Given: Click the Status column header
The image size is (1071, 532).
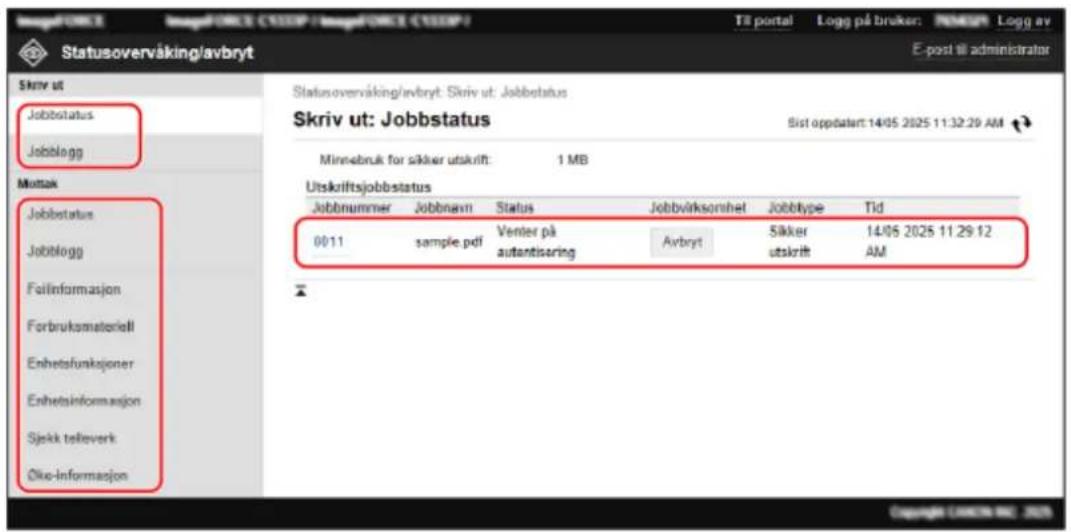Looking at the screenshot, I should pos(515,206).
